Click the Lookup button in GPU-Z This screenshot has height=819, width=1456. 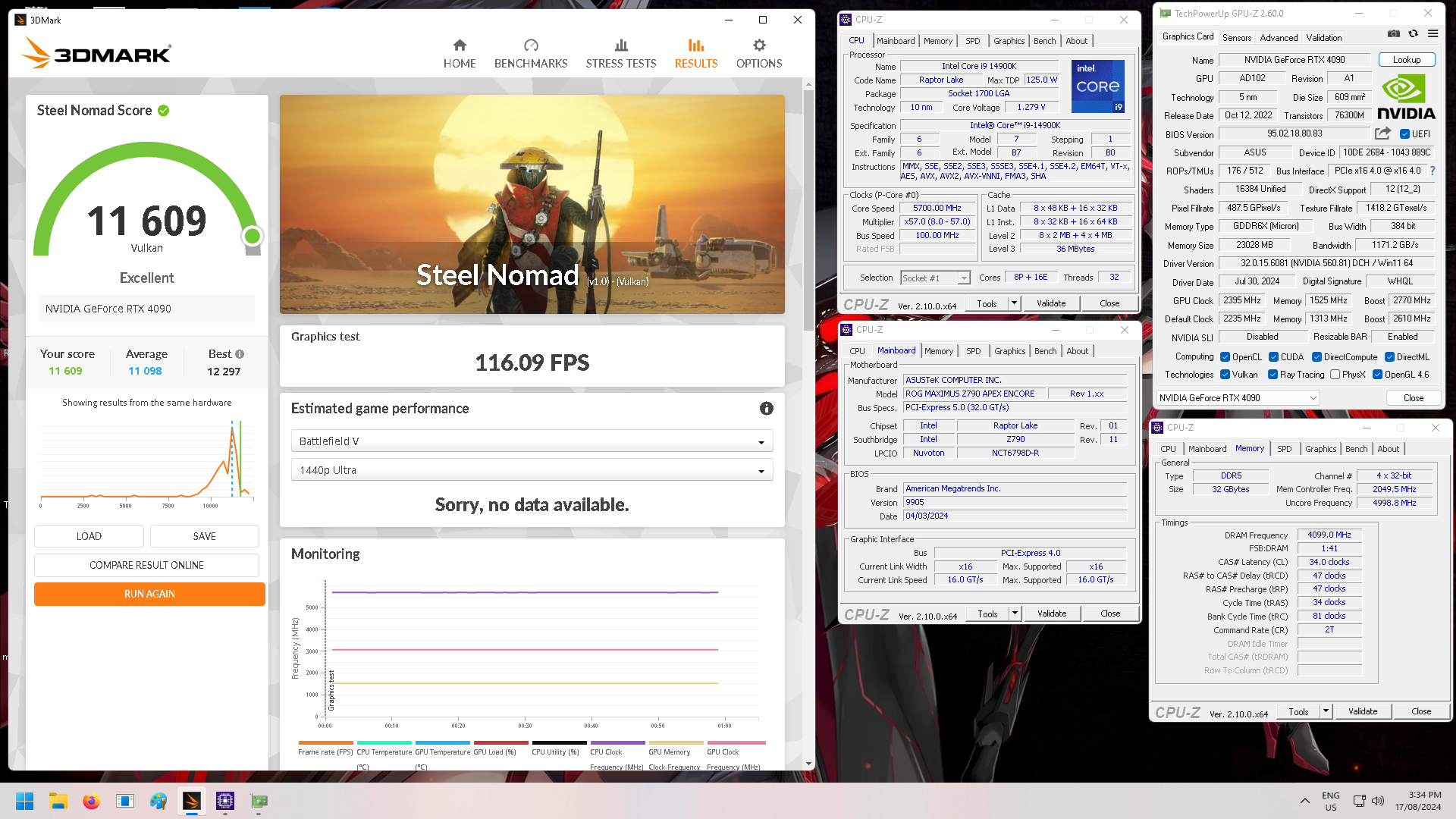pos(1406,60)
